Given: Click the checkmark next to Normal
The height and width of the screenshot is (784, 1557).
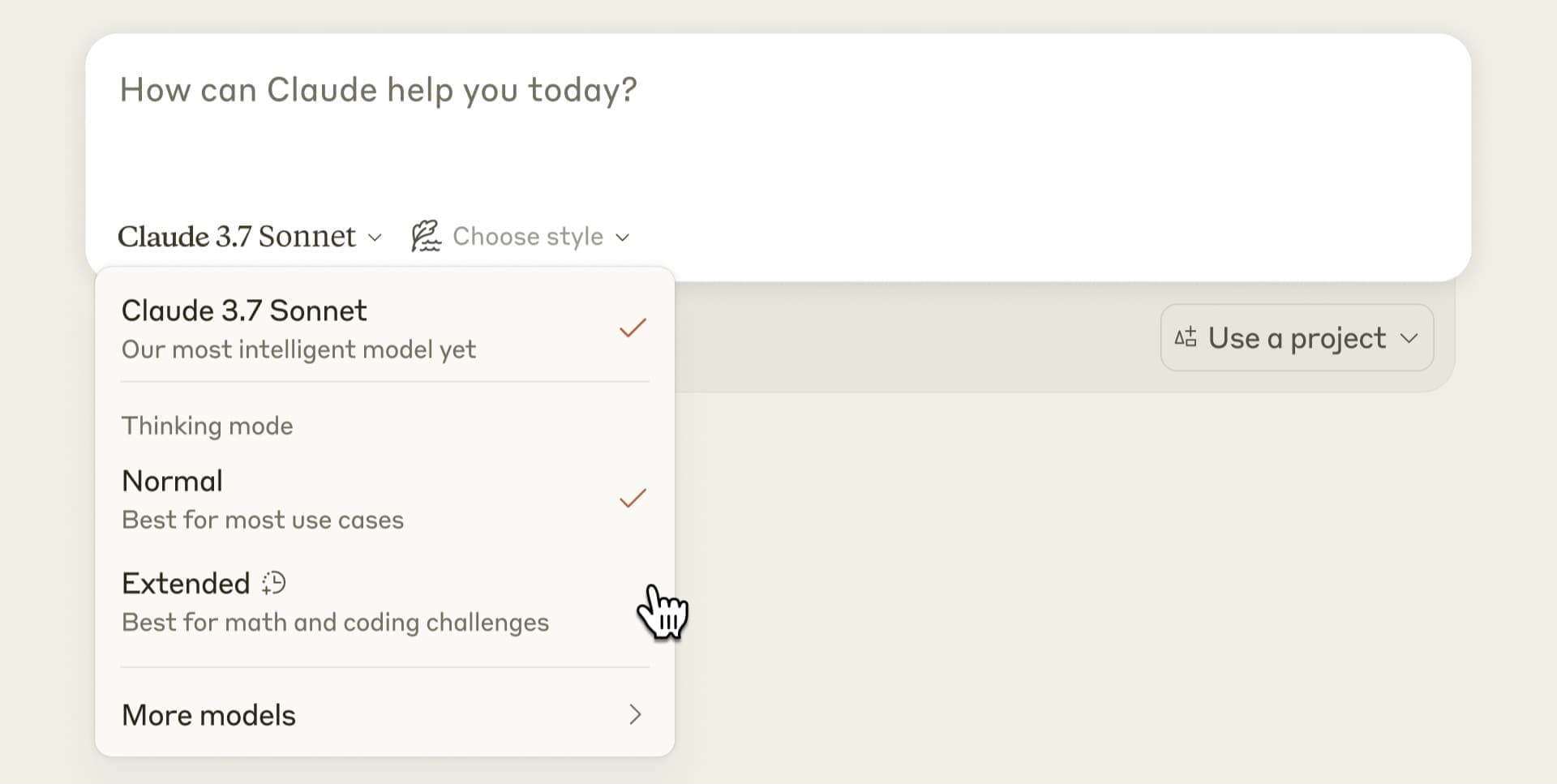Looking at the screenshot, I should [x=633, y=499].
